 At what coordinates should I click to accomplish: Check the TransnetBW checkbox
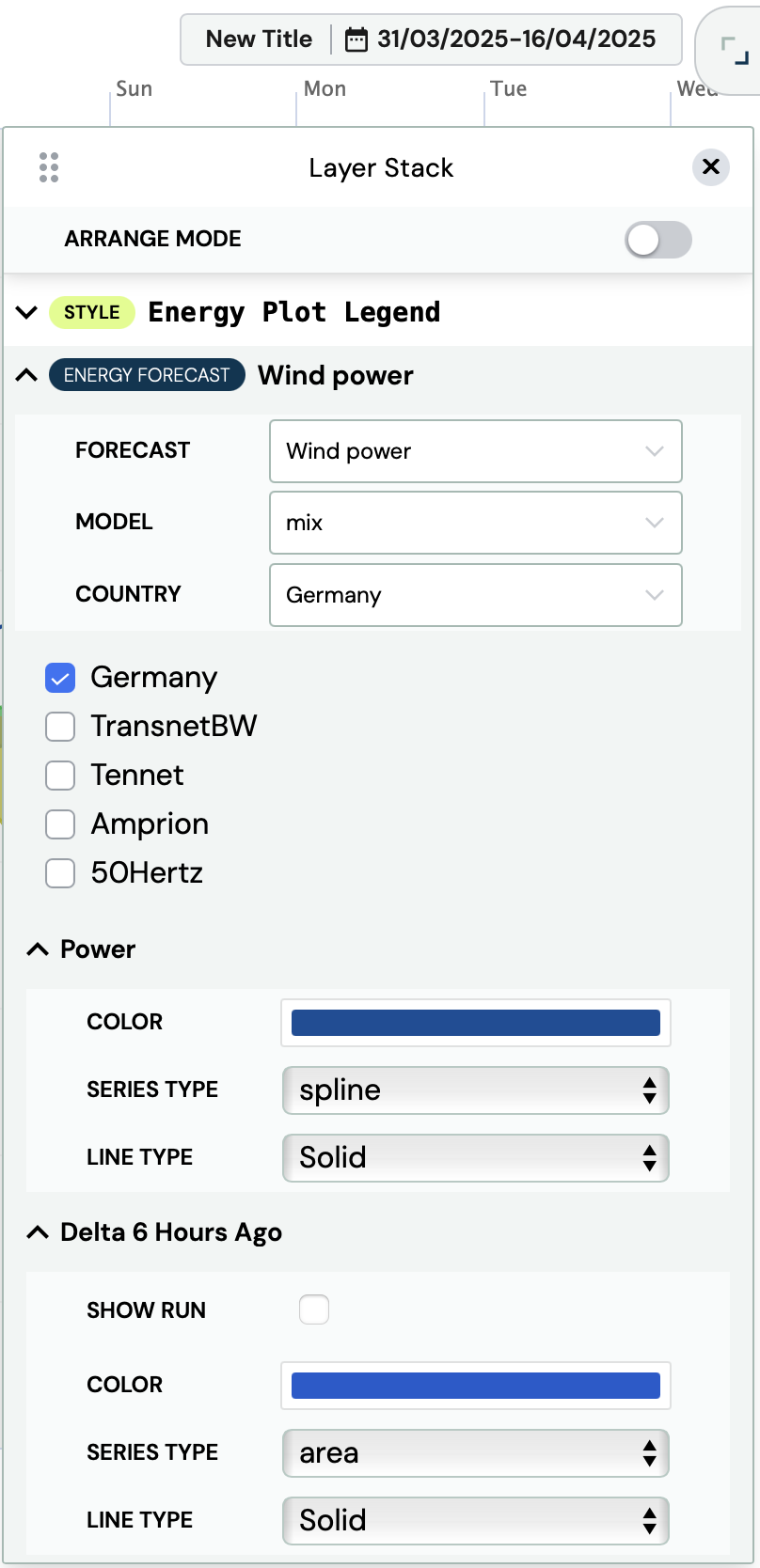[60, 727]
